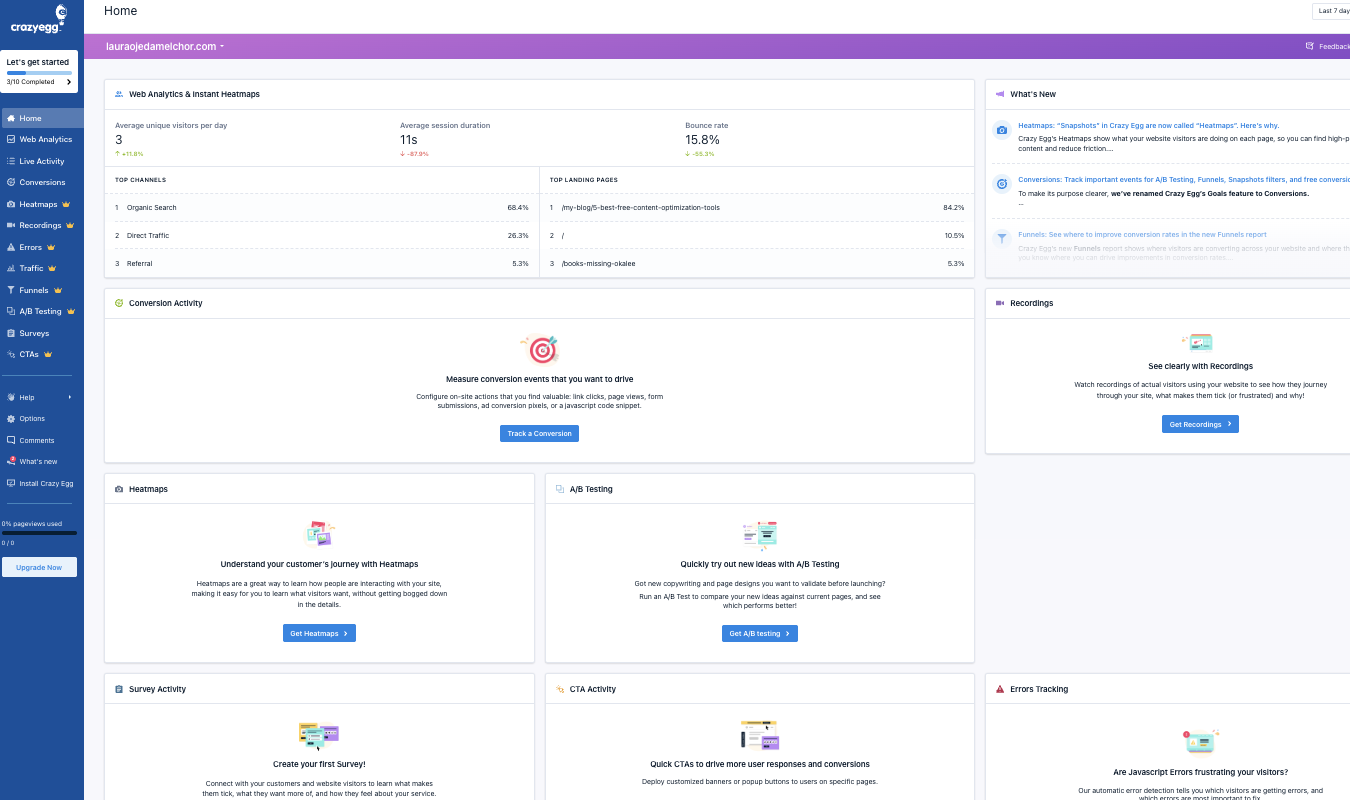Open the Last 7 days date selector
The image size is (1350, 800).
[1333, 10]
